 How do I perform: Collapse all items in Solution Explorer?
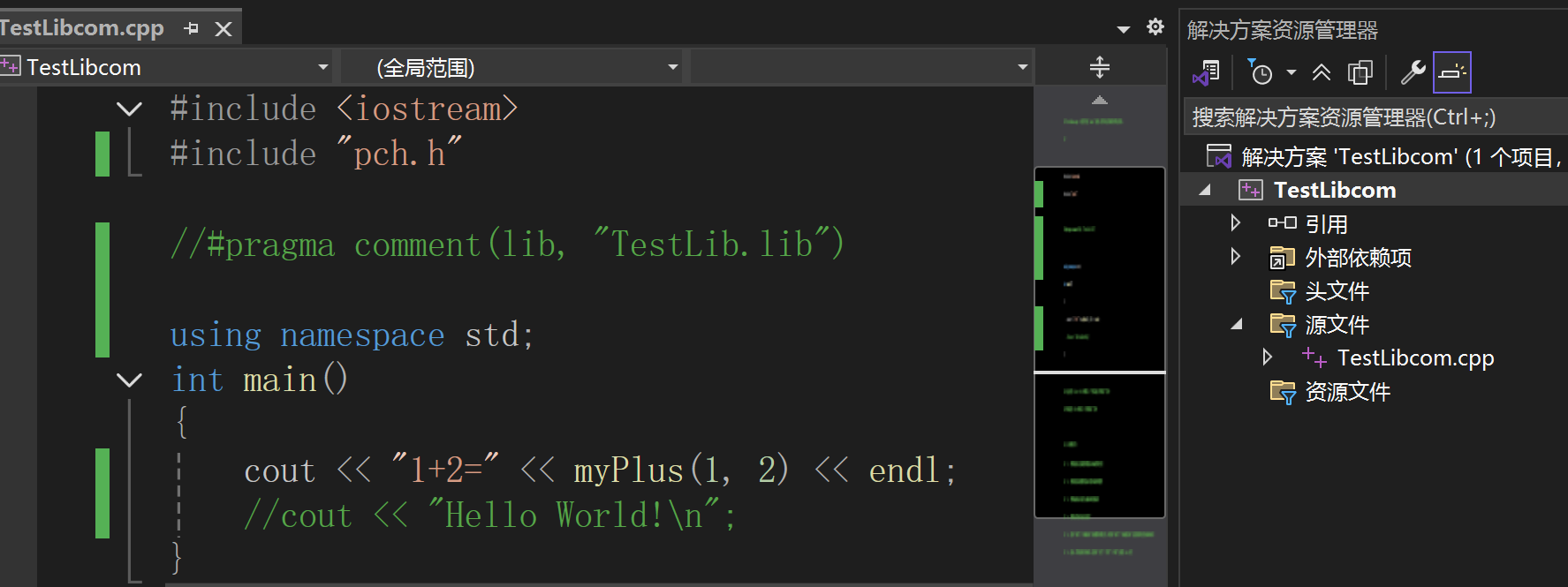coord(1322,72)
